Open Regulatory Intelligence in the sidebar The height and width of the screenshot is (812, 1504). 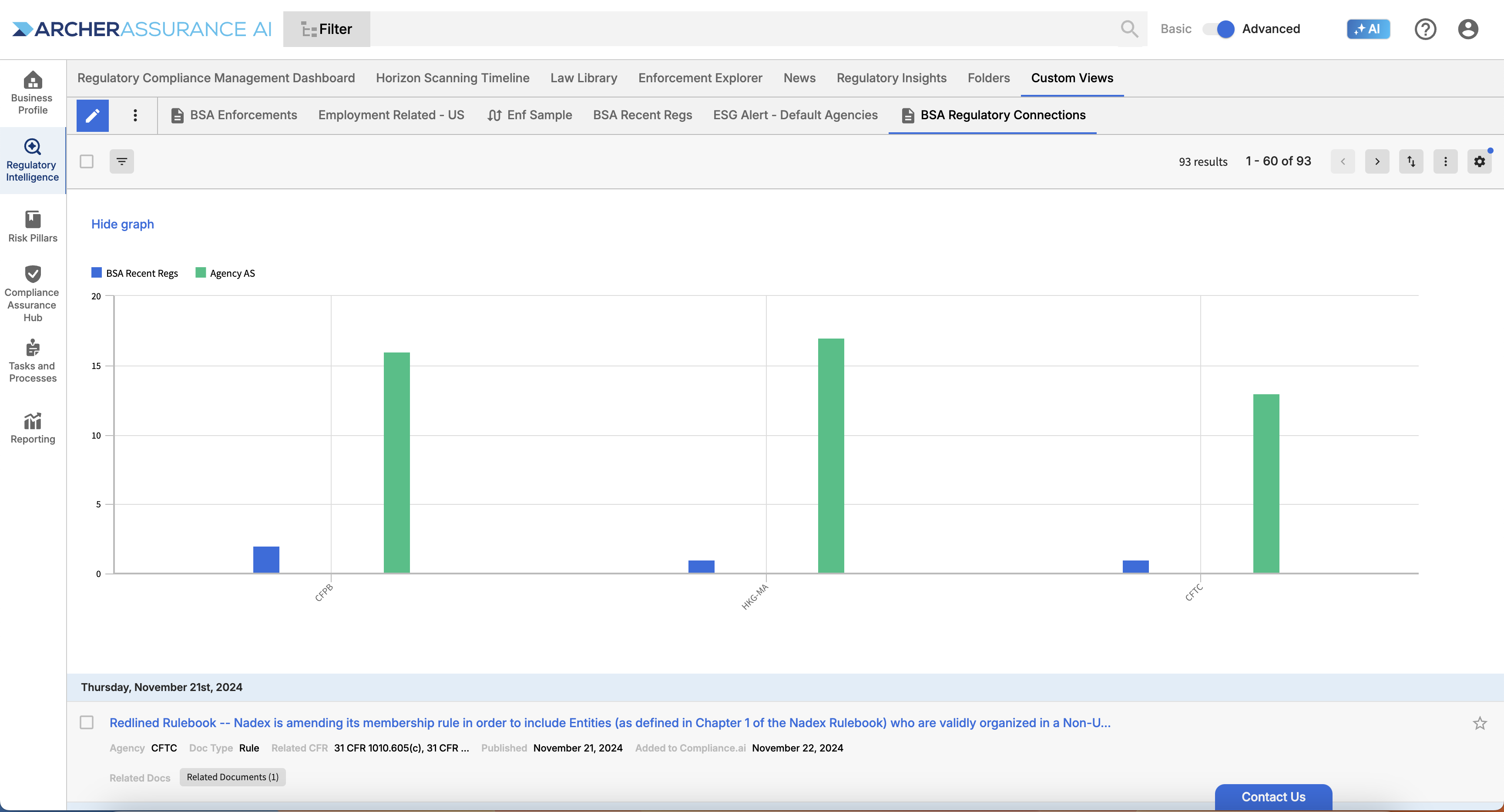(32, 161)
